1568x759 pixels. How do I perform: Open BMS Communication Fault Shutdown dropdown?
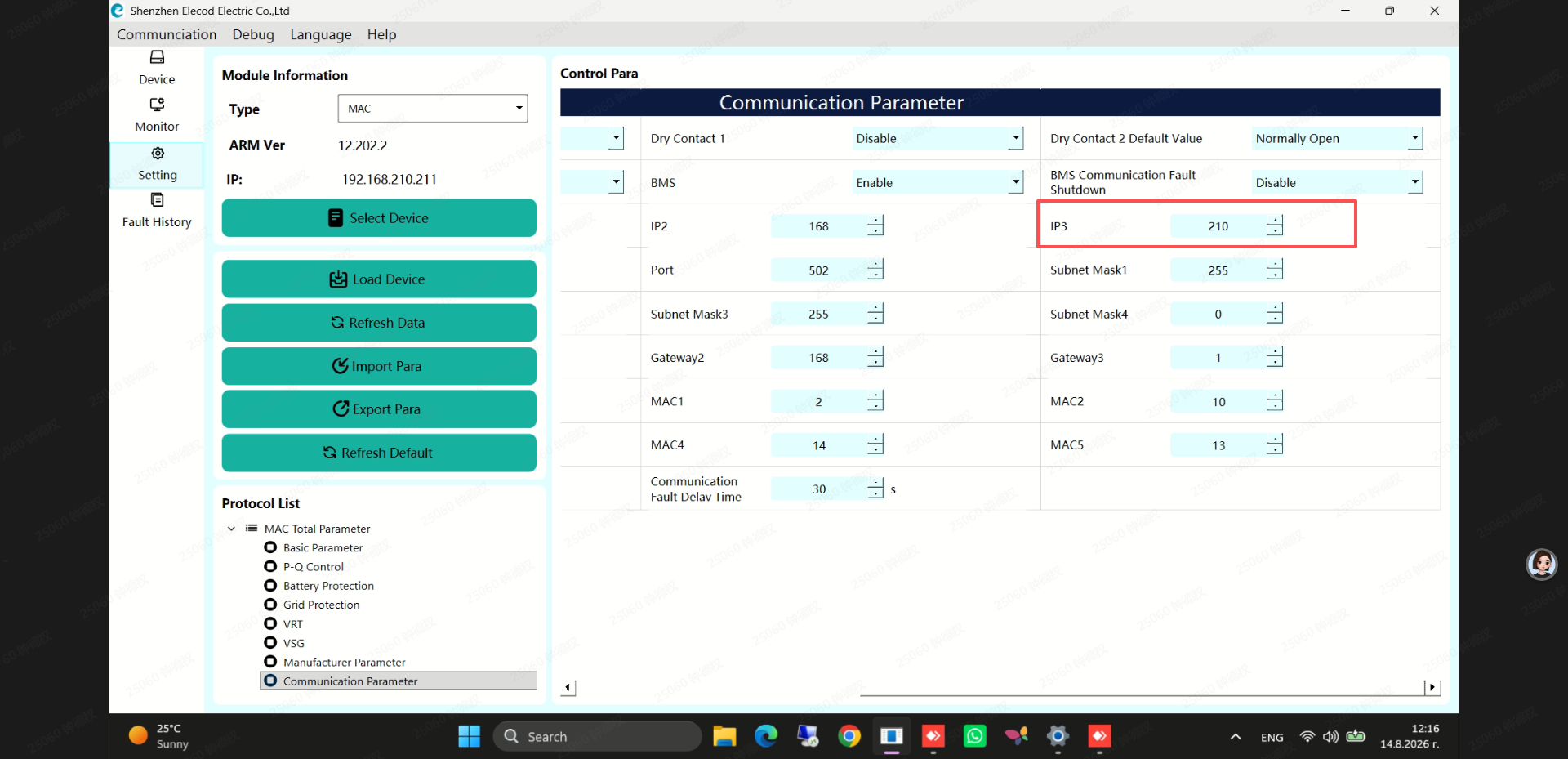[1338, 182]
